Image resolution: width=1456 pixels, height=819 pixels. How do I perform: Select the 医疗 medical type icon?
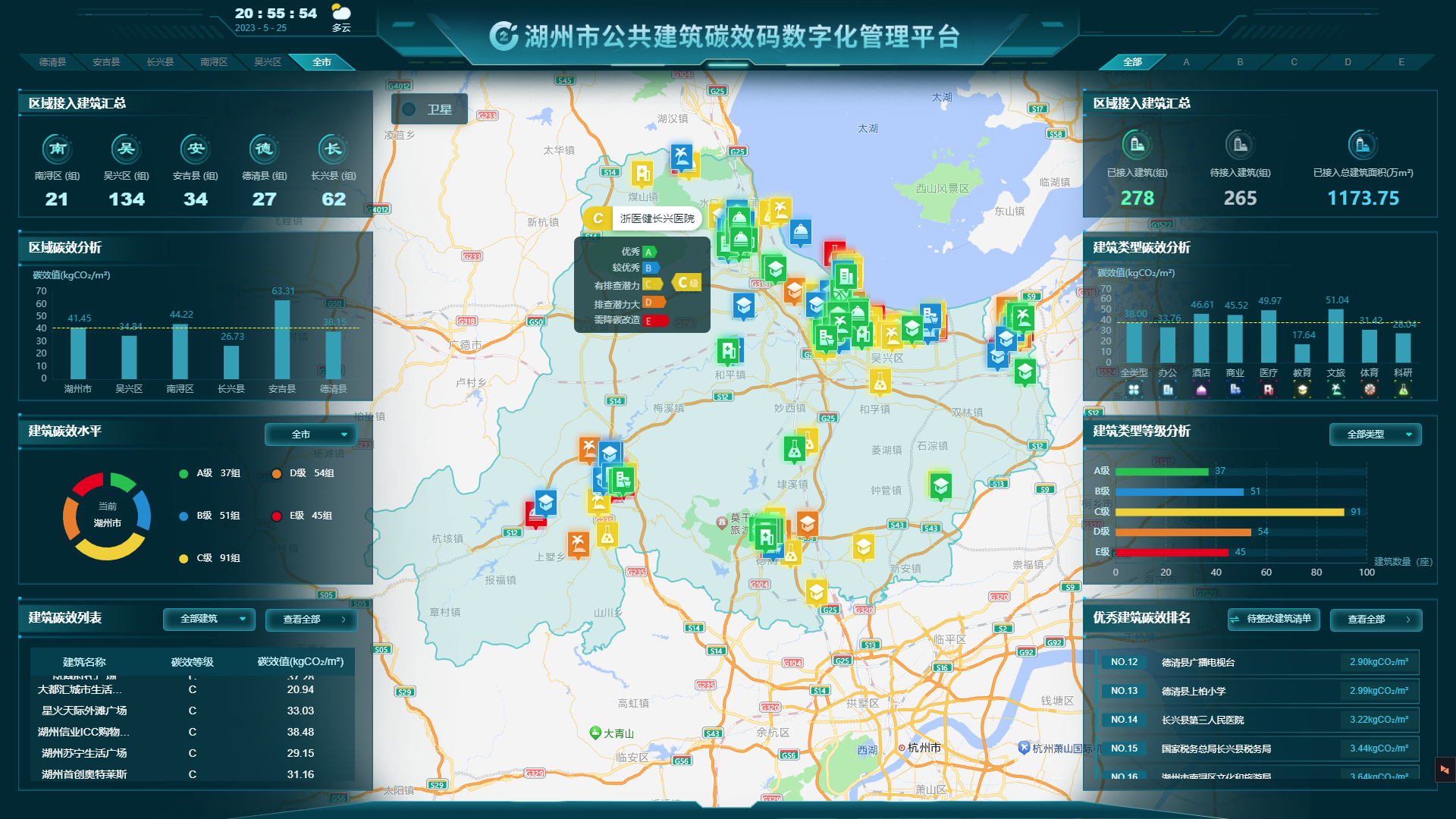tap(1269, 390)
